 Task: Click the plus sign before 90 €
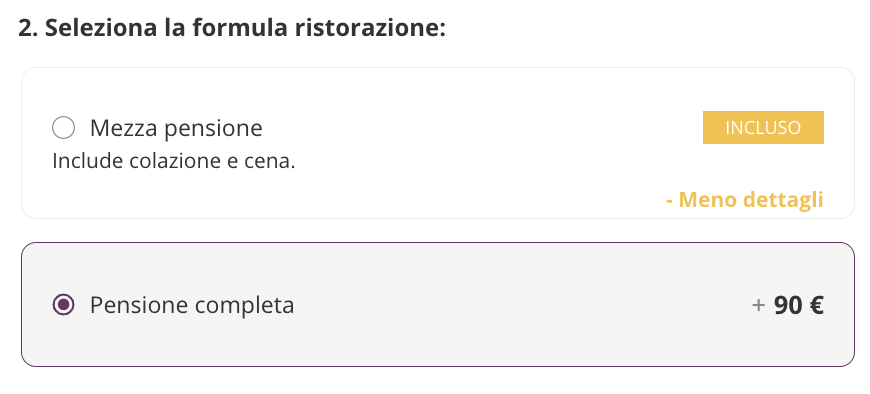pos(758,305)
